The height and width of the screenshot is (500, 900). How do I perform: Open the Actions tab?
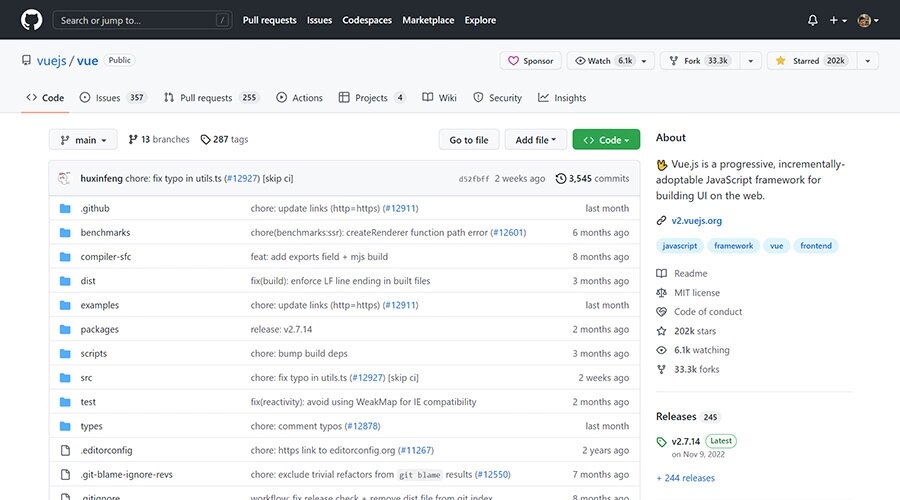pyautogui.click(x=300, y=98)
